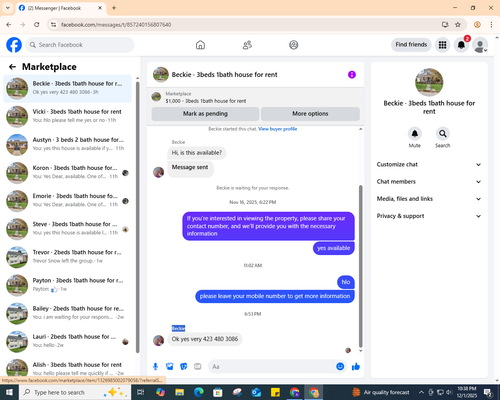Click the Marketplace $1,000 listing row

point(256,97)
